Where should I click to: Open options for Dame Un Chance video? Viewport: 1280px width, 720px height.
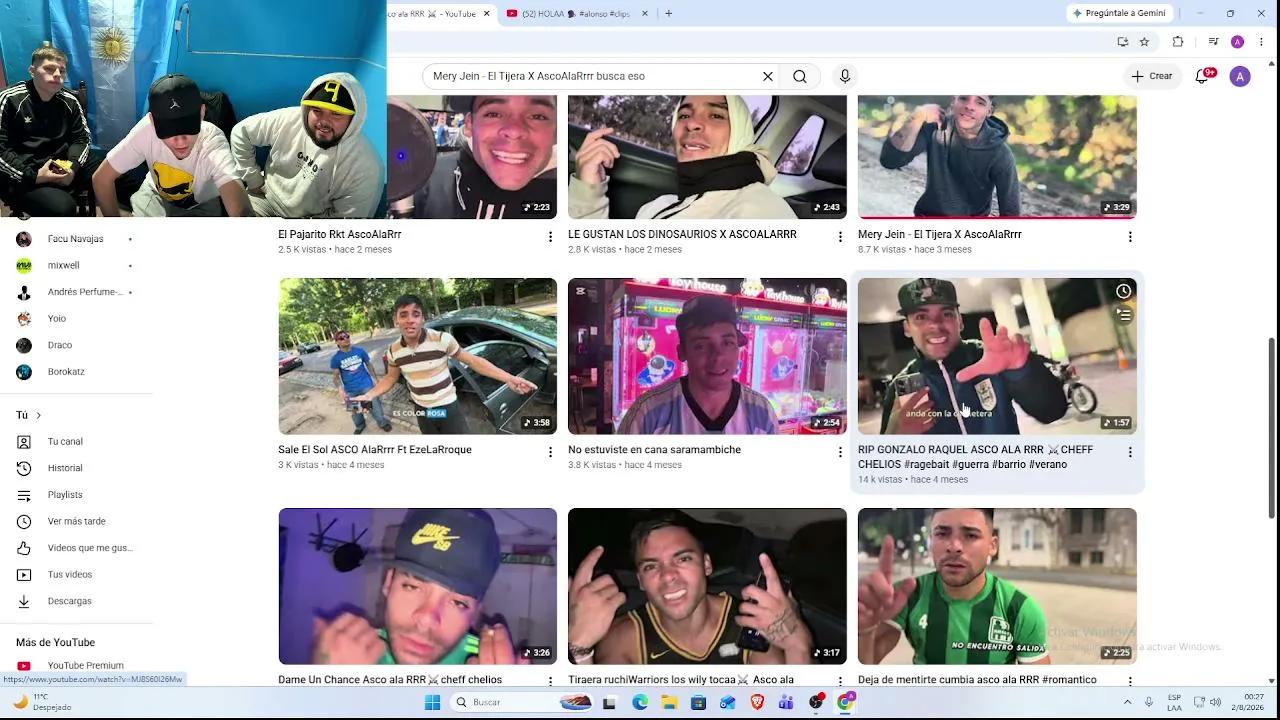(550, 682)
